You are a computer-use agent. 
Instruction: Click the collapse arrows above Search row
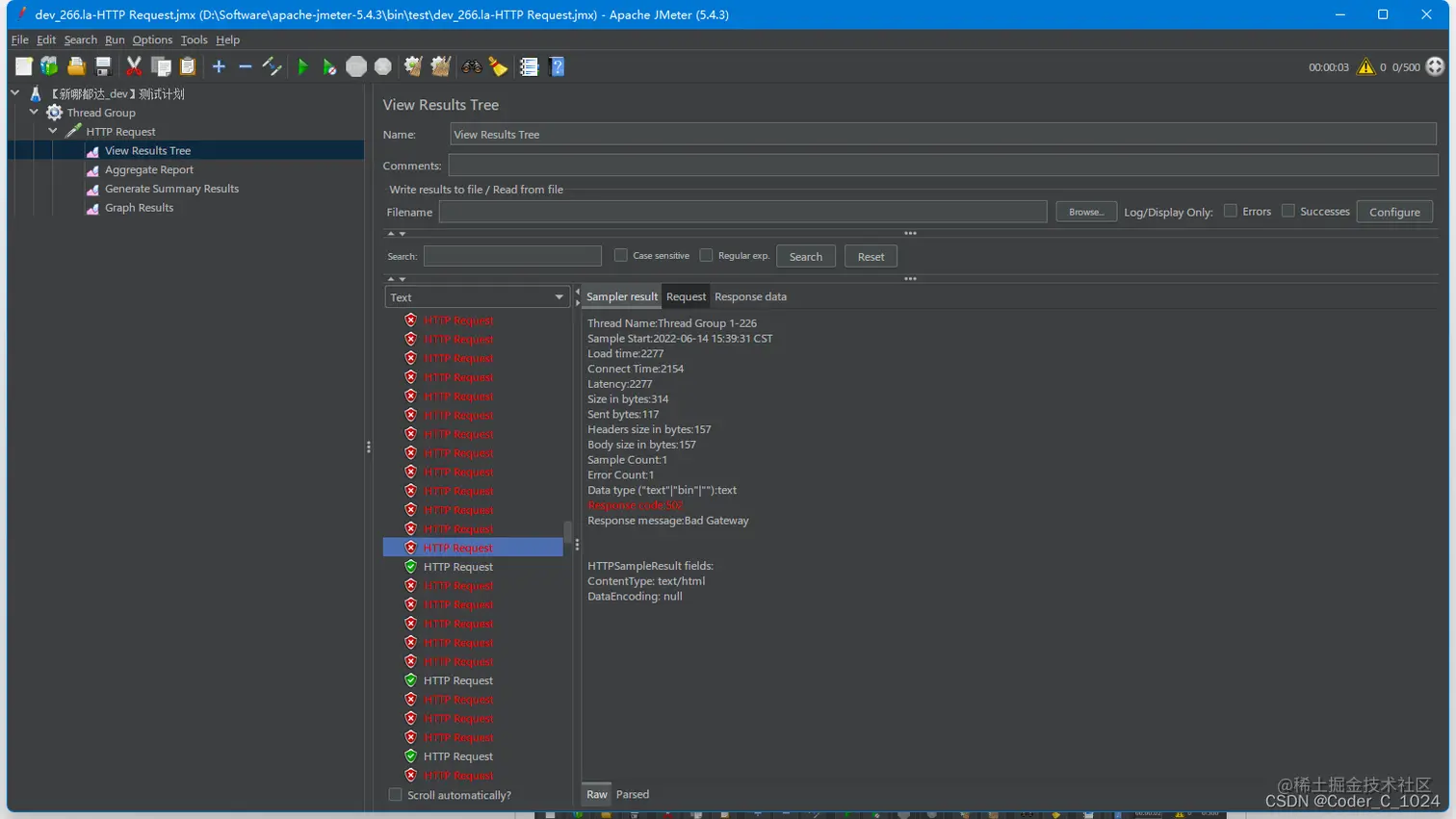coord(396,234)
